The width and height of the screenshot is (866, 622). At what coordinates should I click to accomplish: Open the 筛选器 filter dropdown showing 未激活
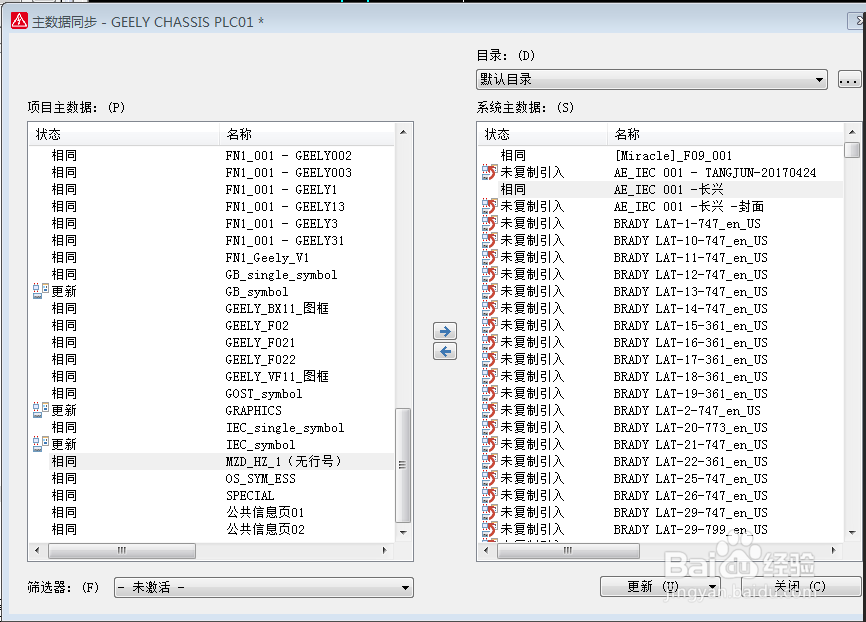(263, 587)
